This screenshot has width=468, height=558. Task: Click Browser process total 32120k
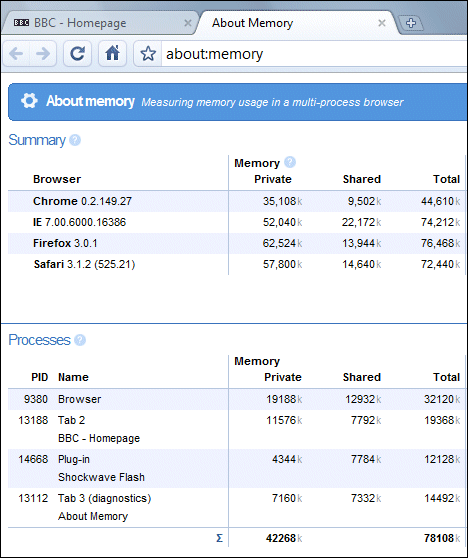tap(442, 399)
